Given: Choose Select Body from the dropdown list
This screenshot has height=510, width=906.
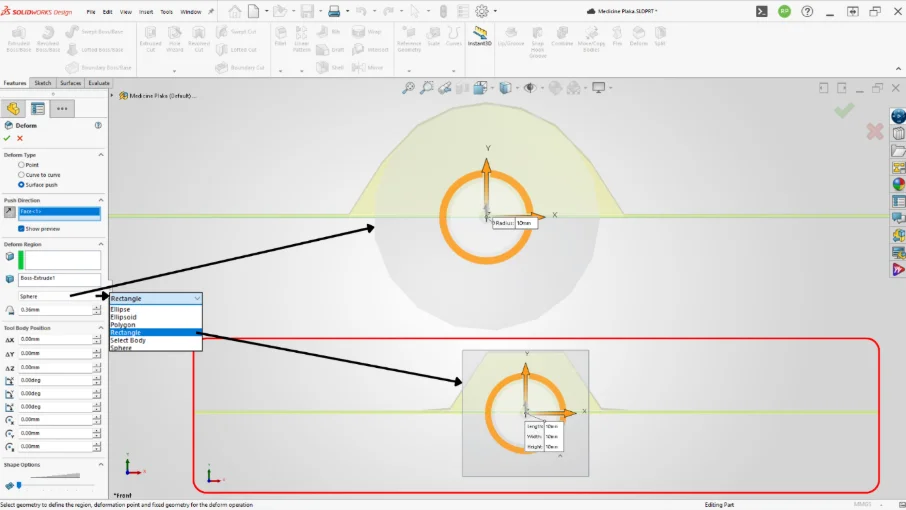Looking at the screenshot, I should [128, 340].
